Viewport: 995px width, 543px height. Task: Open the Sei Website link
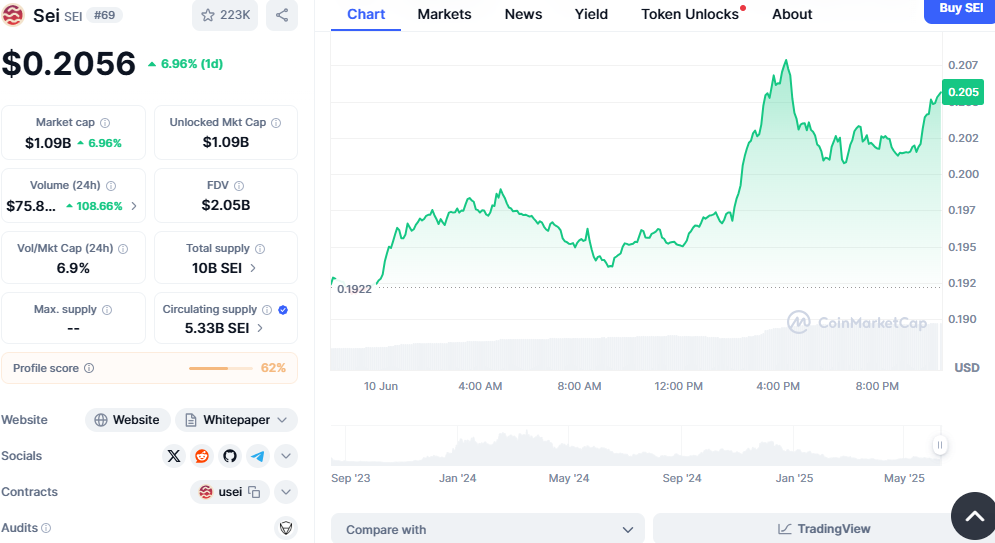tap(127, 420)
